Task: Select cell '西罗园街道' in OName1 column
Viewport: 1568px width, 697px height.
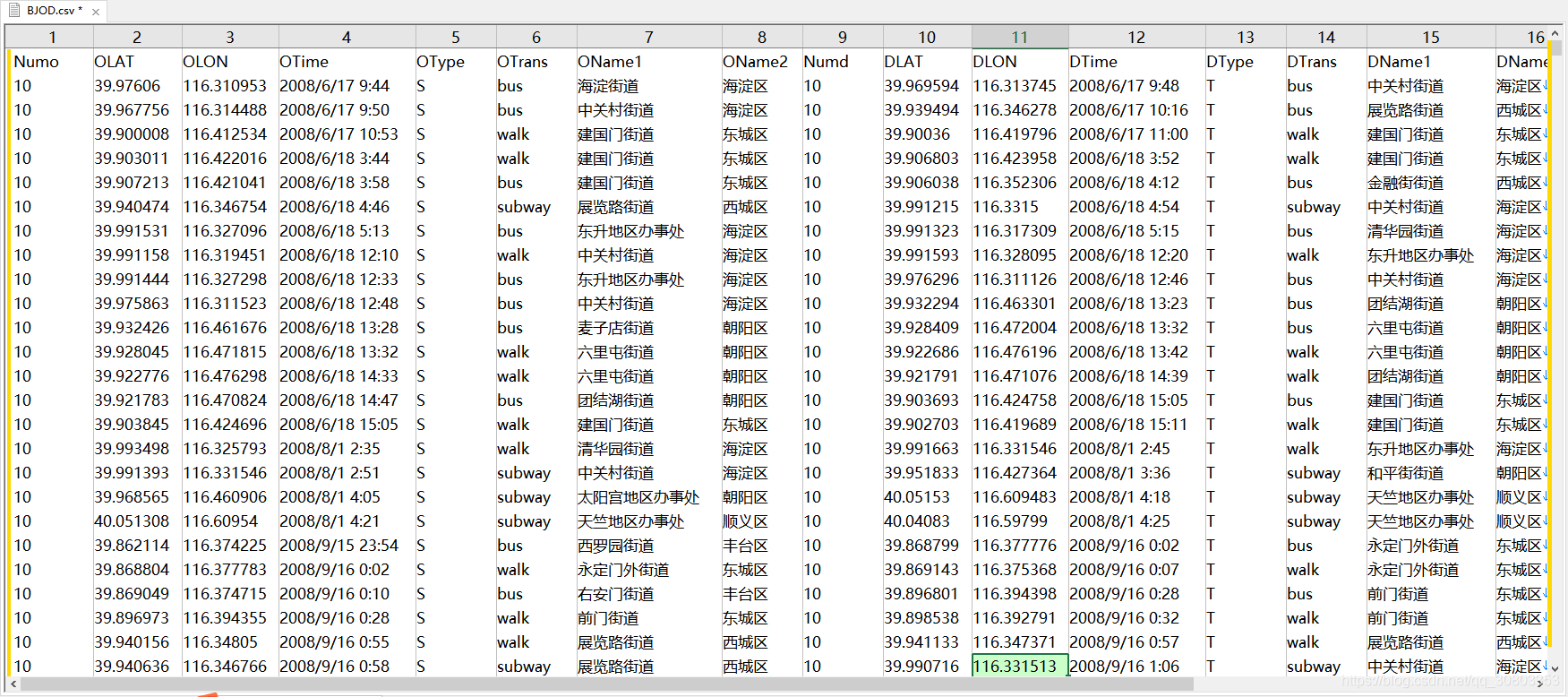Action: (x=649, y=546)
